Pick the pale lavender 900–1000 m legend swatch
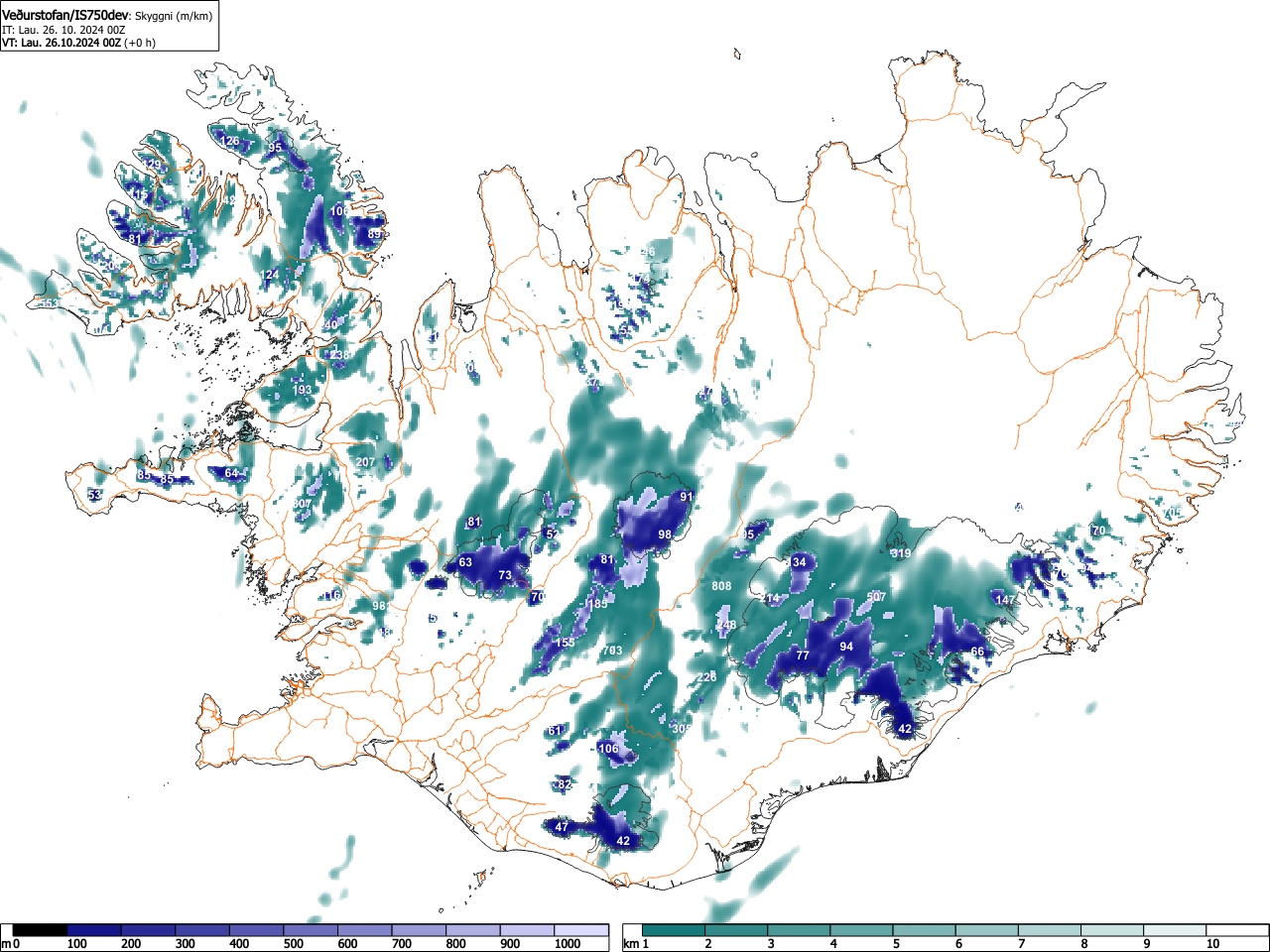The width and height of the screenshot is (1270, 952). (x=527, y=930)
